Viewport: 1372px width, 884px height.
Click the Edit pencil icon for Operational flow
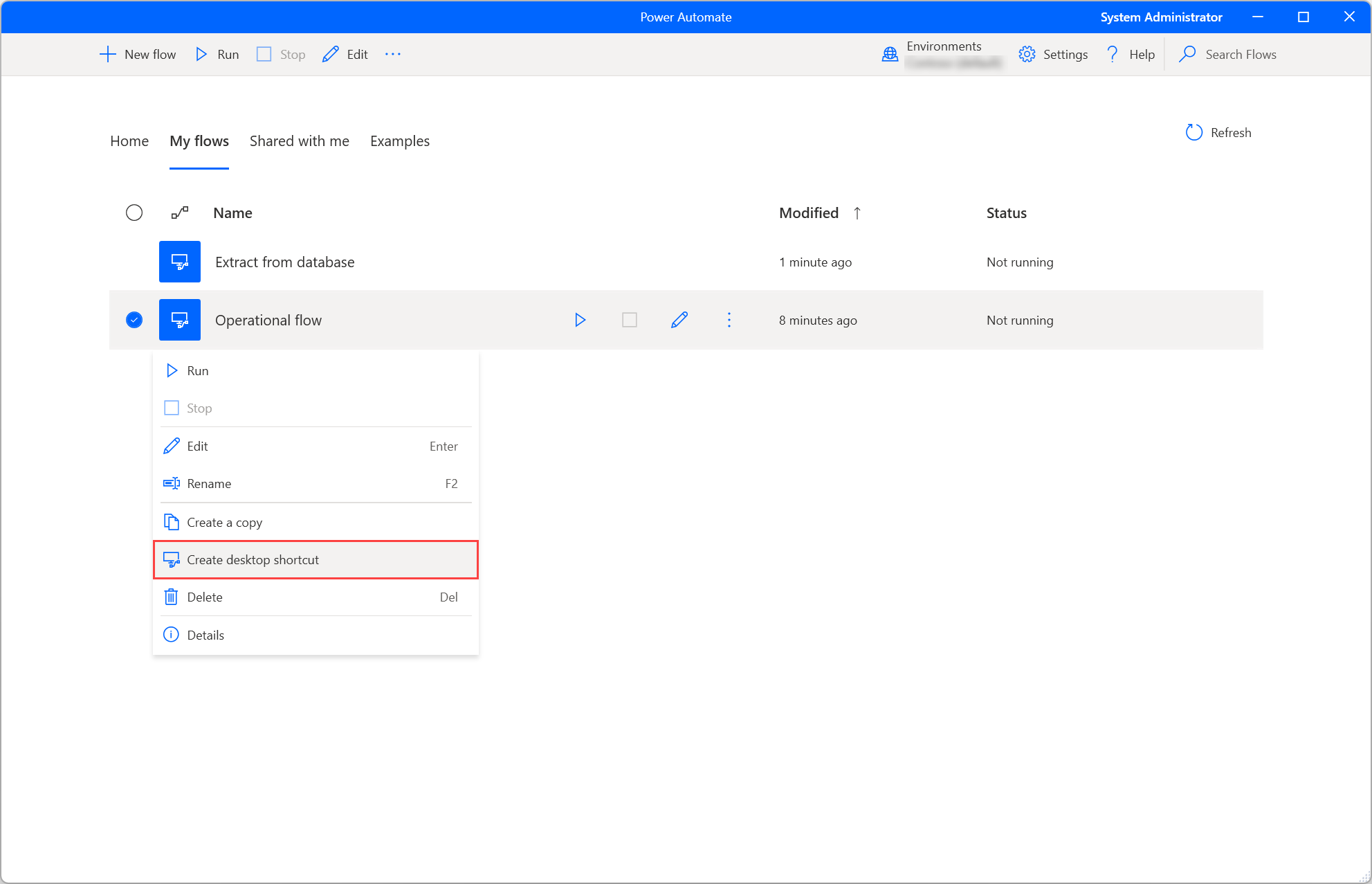click(x=680, y=320)
